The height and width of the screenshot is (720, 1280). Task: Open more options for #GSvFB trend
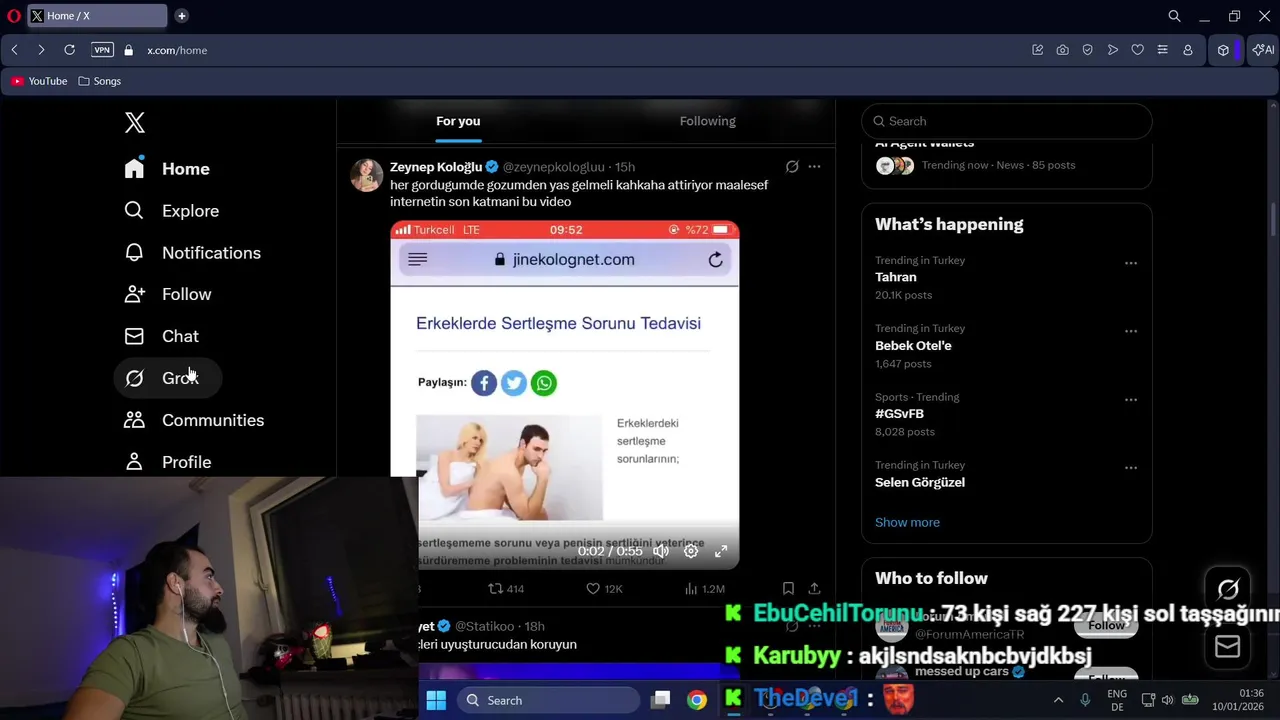[1131, 399]
